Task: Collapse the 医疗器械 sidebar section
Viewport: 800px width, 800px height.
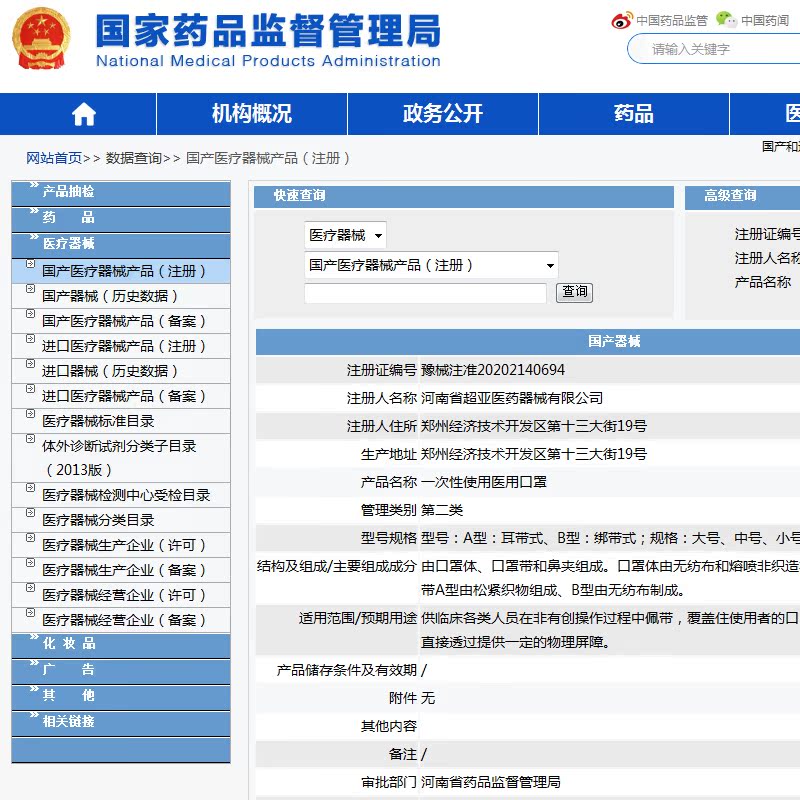Action: [x=121, y=245]
